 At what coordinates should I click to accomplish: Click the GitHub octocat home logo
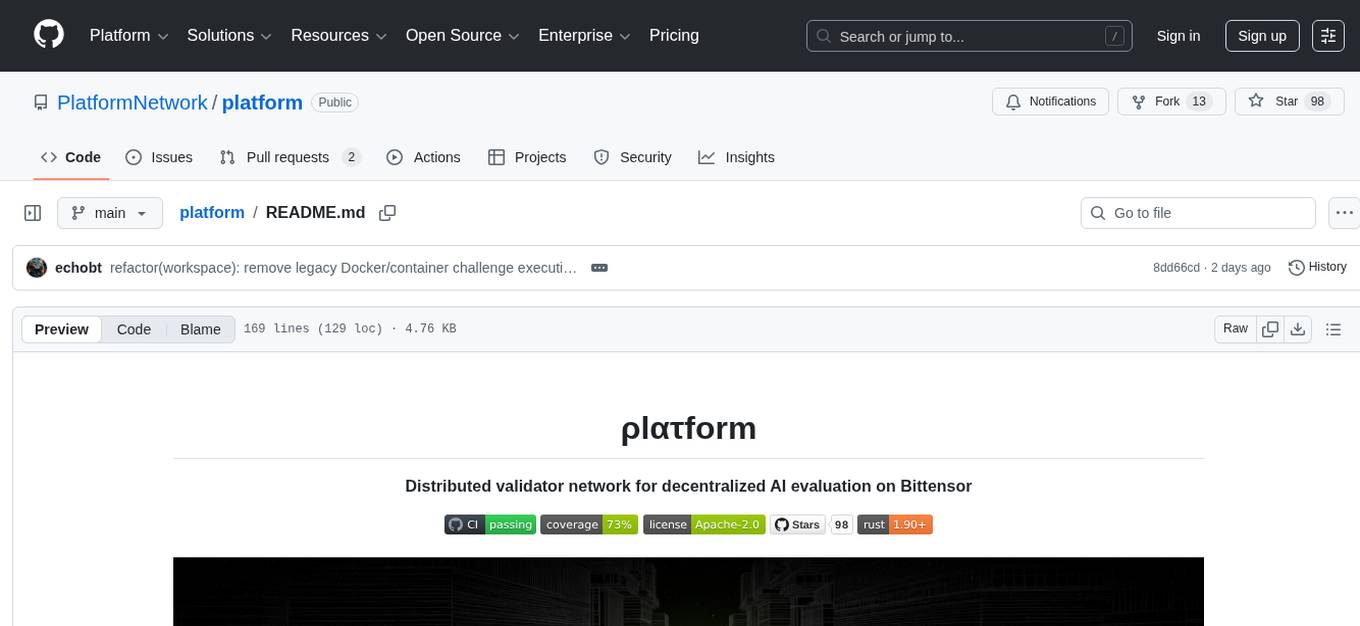(x=48, y=35)
